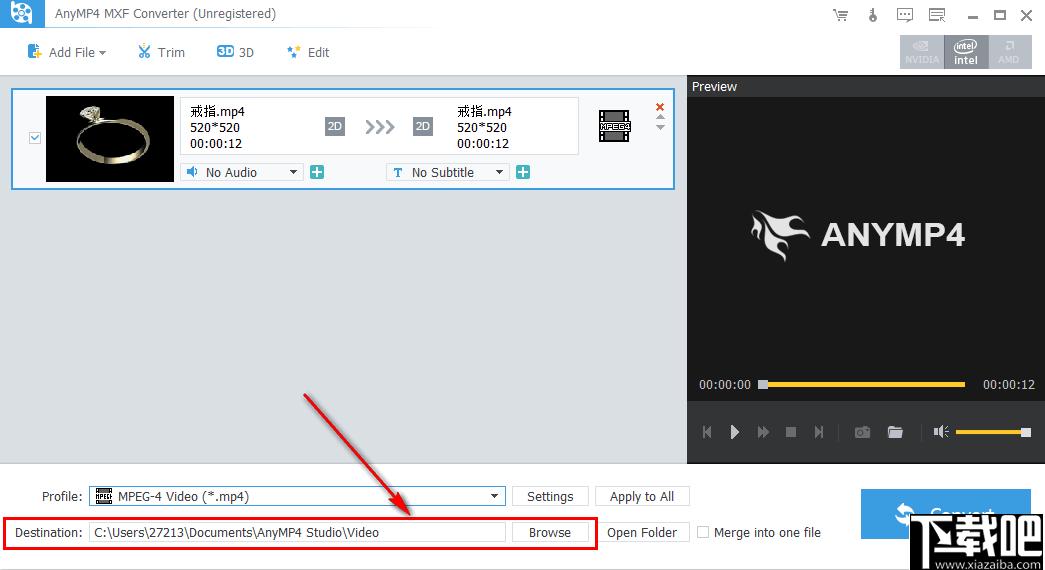Click Open Folder button

pyautogui.click(x=642, y=532)
